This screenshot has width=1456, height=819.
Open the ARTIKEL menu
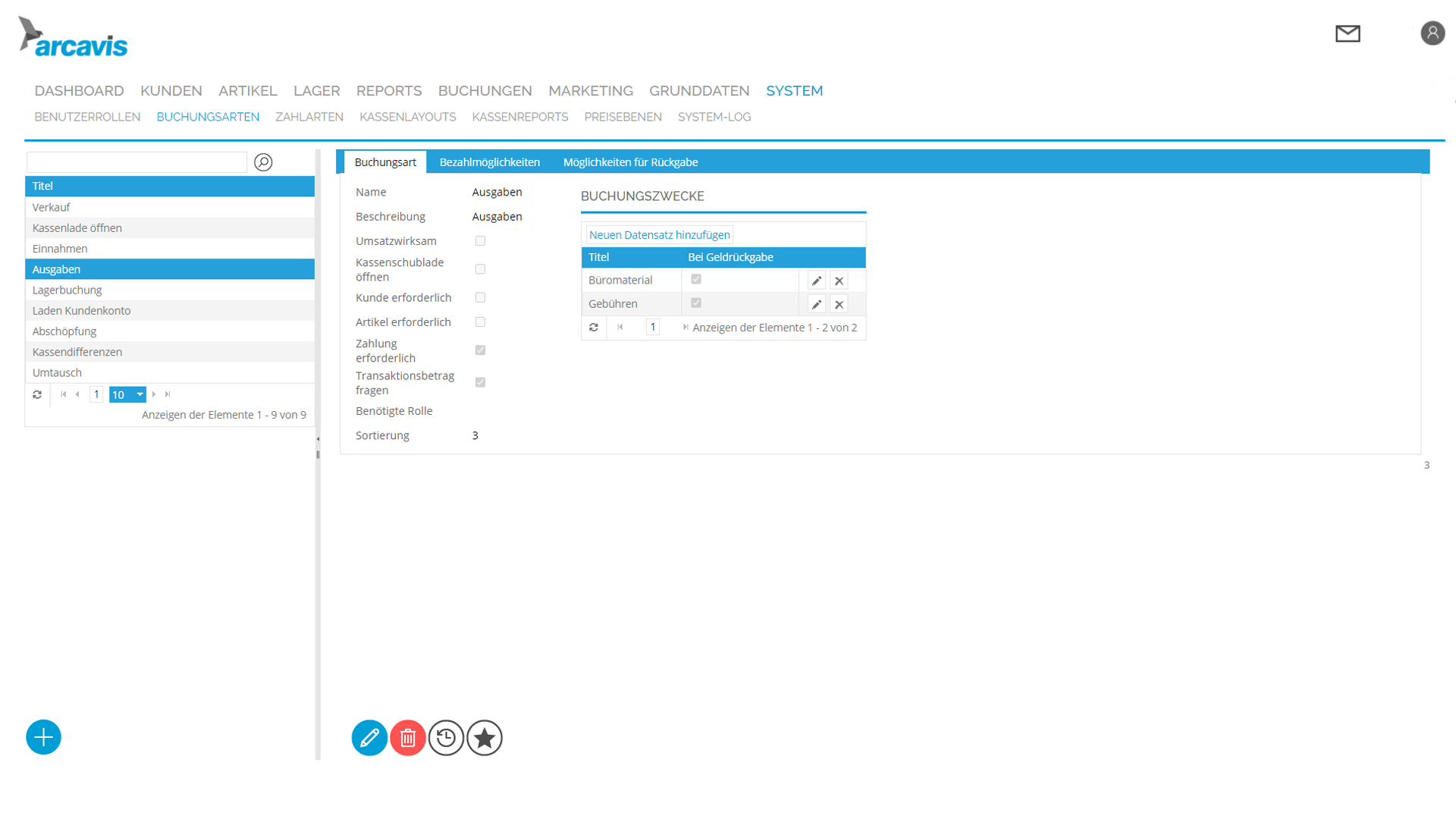(x=248, y=91)
